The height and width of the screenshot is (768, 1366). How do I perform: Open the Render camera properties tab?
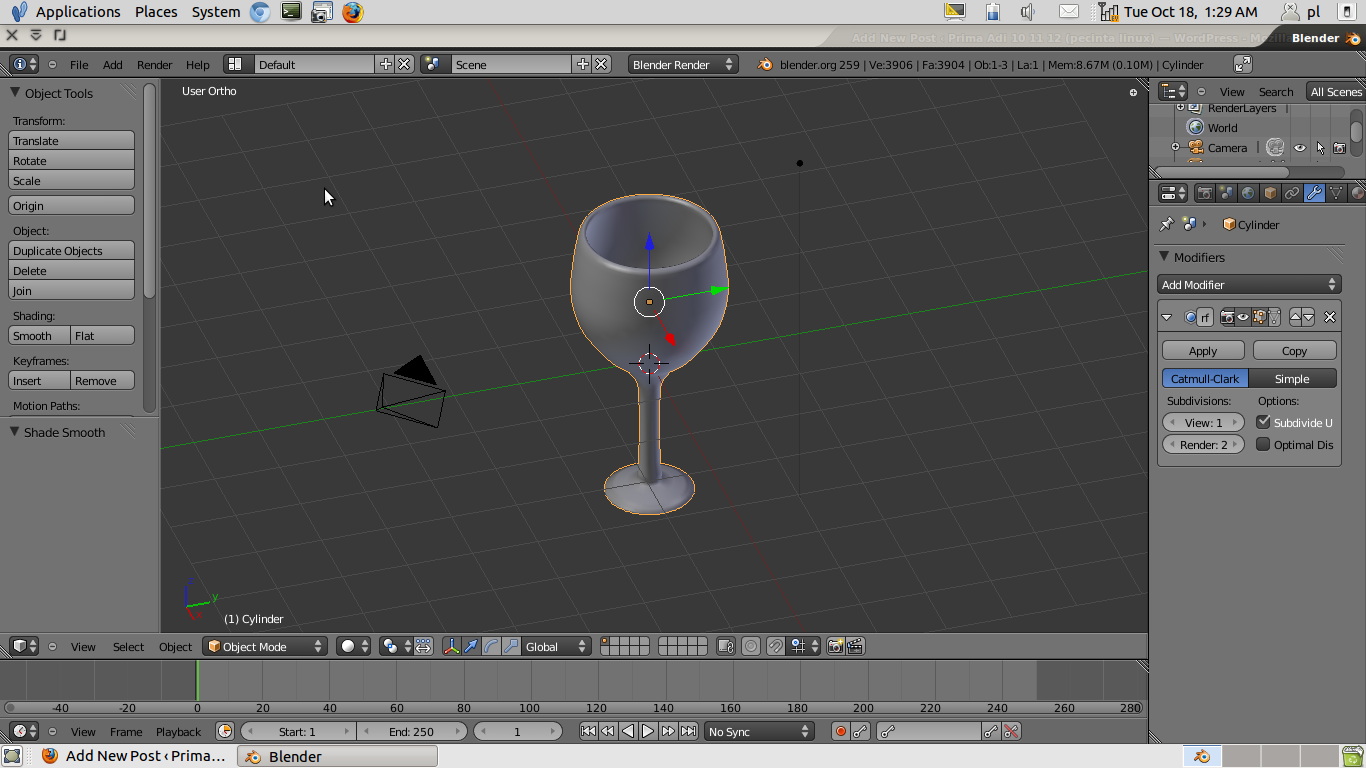[1205, 193]
